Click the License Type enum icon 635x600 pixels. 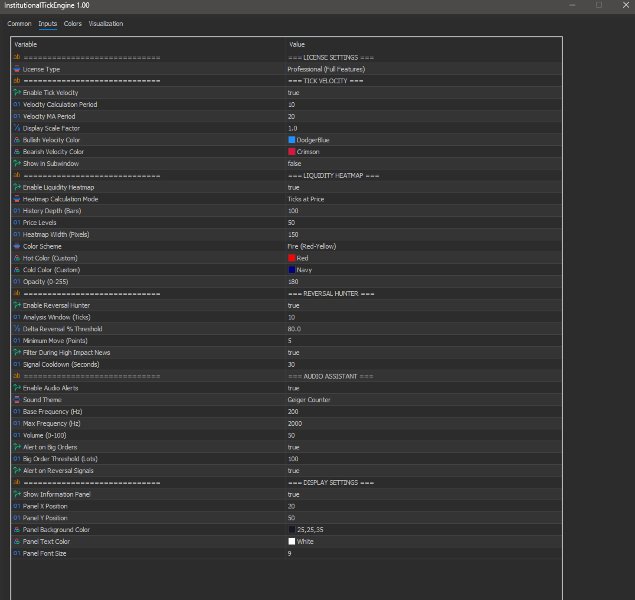tap(17, 69)
